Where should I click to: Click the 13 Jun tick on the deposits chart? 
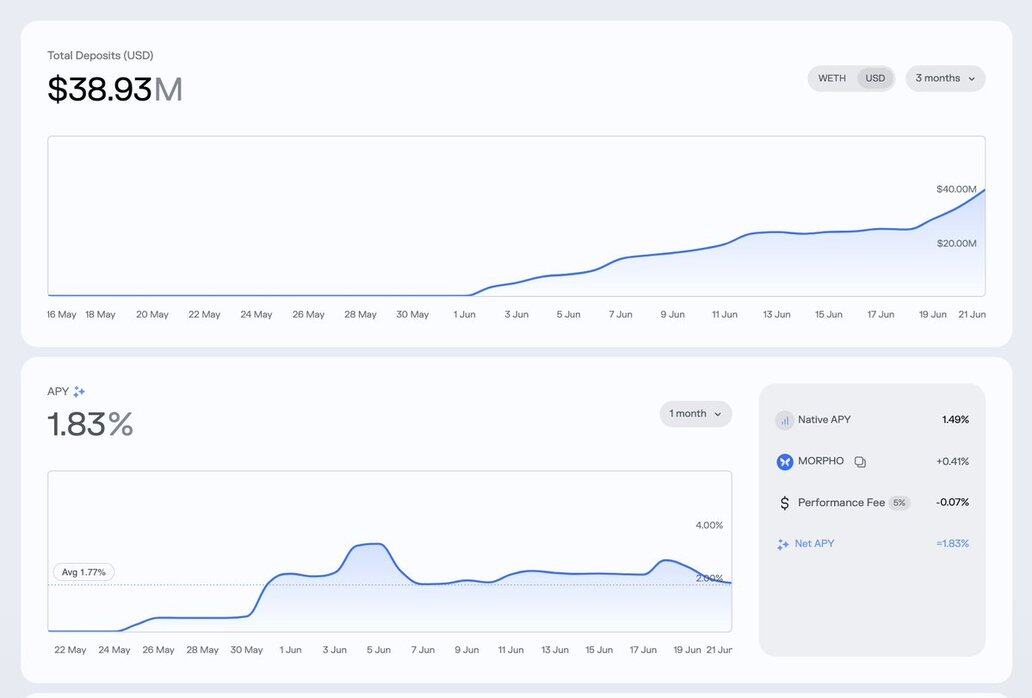tap(776, 314)
